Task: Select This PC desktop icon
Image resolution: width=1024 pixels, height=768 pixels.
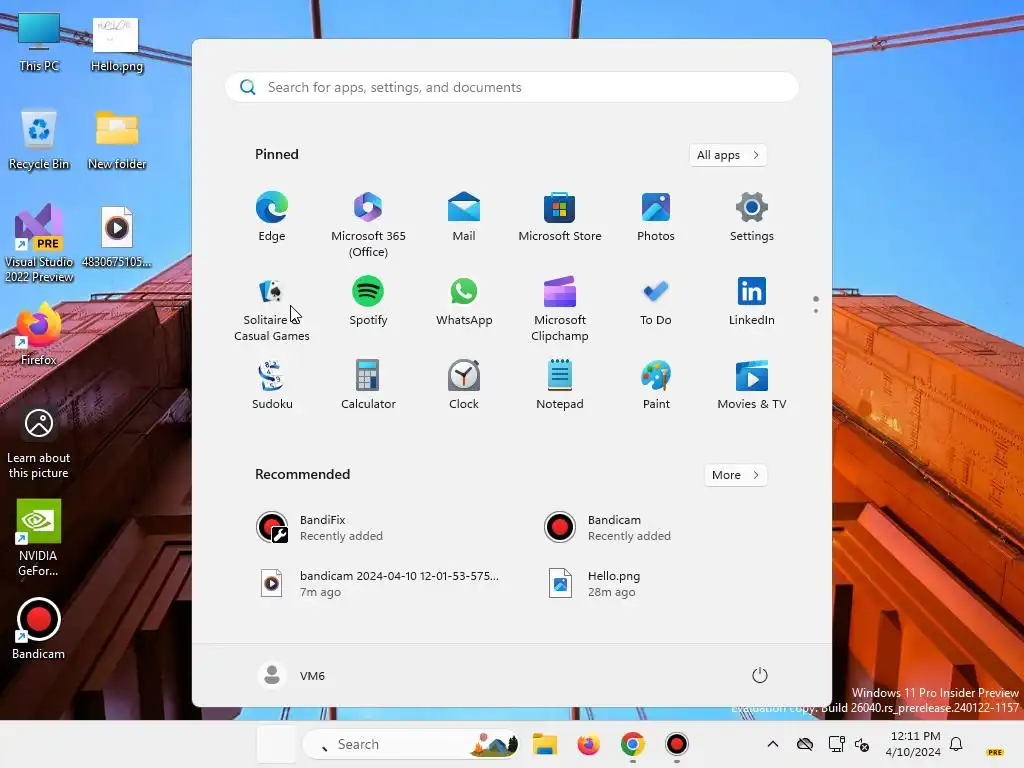Action: point(39,42)
